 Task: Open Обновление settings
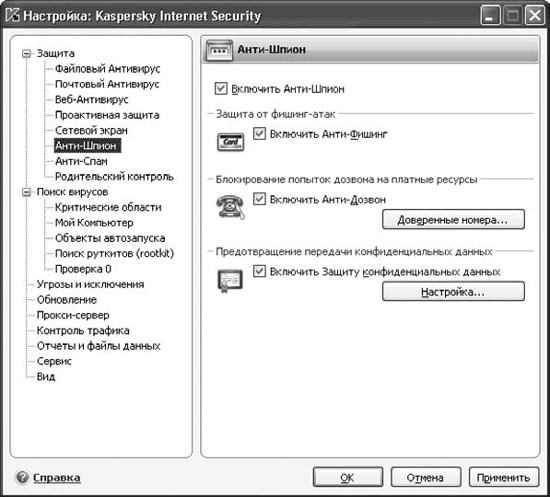coord(67,300)
